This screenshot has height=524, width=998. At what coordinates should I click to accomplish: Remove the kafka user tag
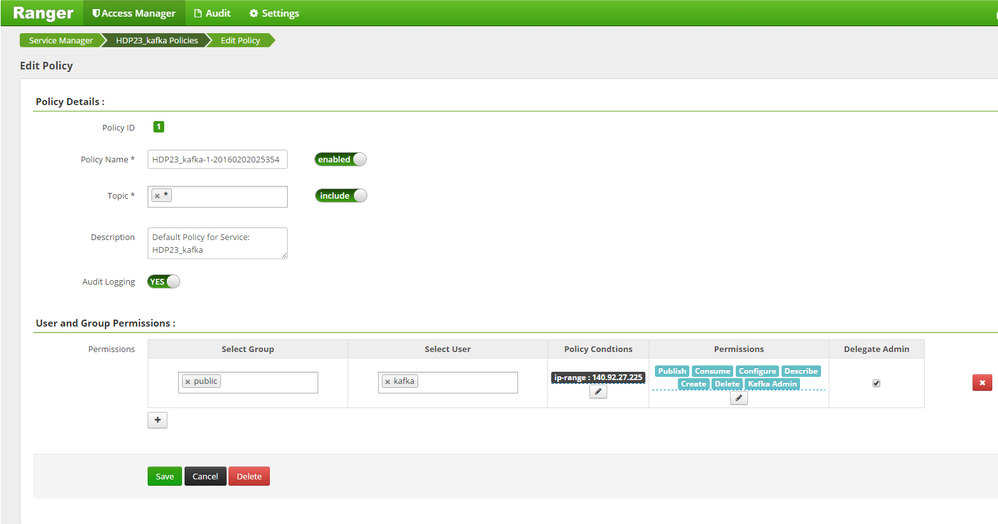tap(388, 382)
